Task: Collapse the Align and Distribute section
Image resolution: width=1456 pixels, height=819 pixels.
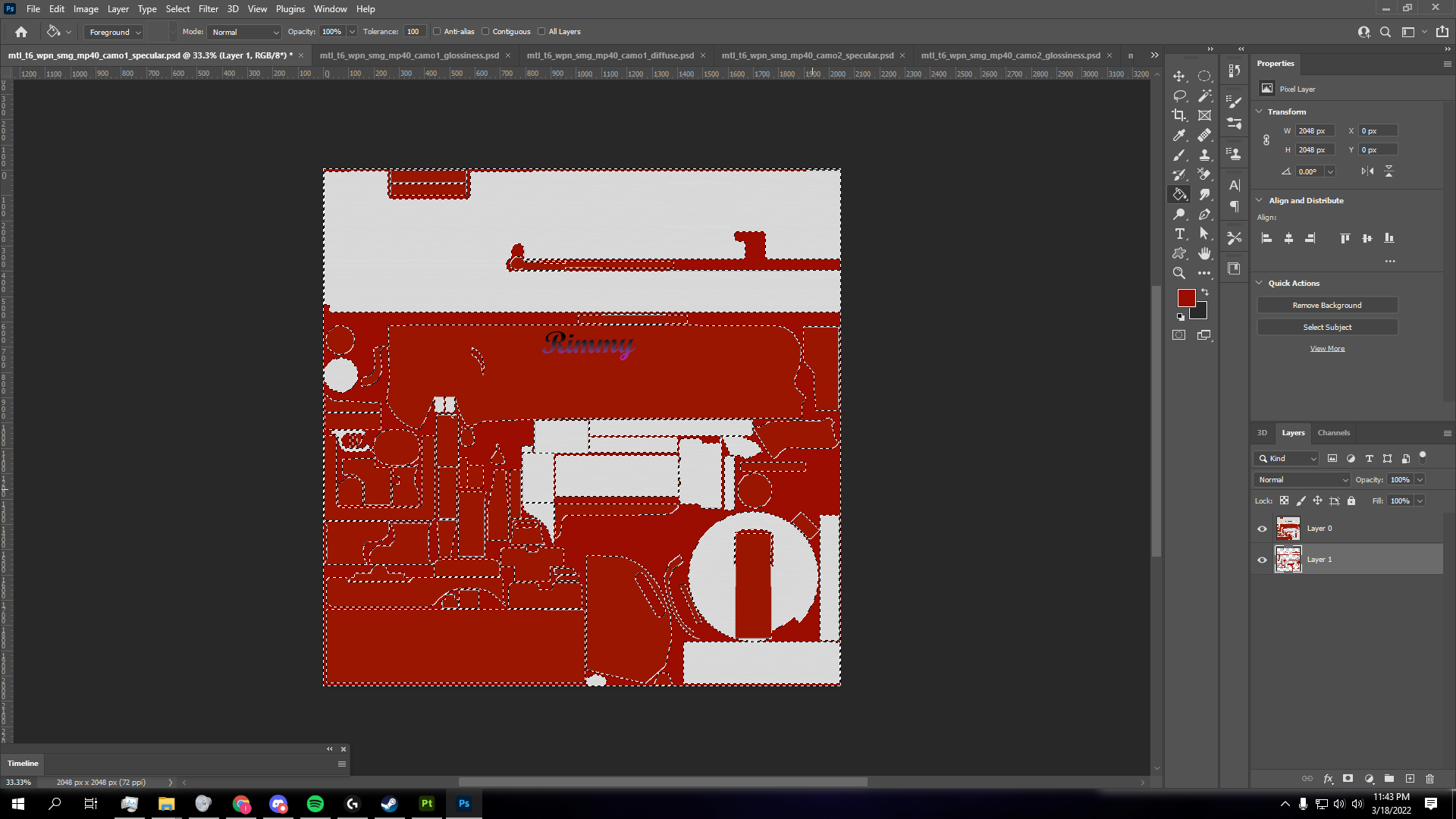Action: [1260, 200]
